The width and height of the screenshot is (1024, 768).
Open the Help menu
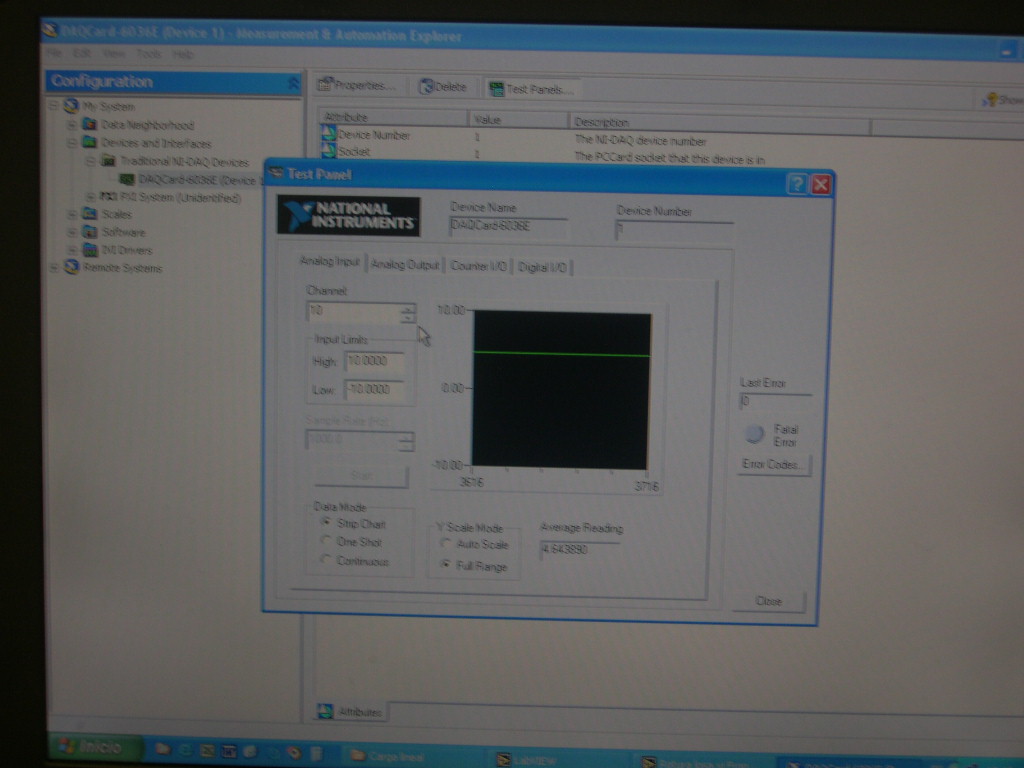pos(183,54)
